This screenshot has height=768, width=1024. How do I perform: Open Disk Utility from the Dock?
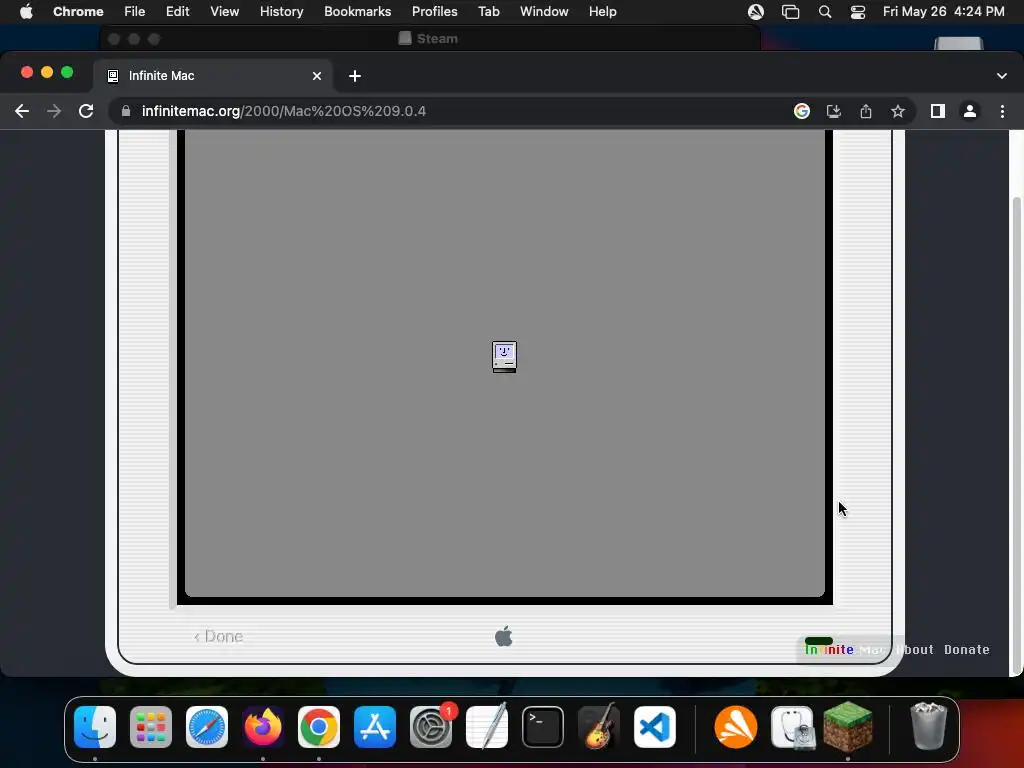[x=792, y=727]
